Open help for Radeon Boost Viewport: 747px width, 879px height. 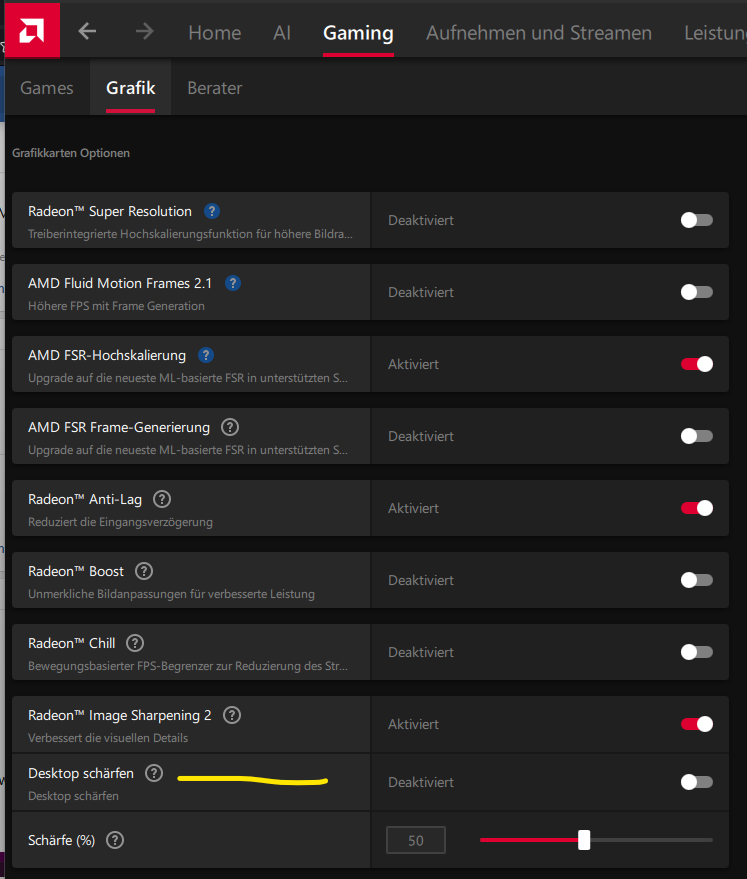(x=144, y=571)
